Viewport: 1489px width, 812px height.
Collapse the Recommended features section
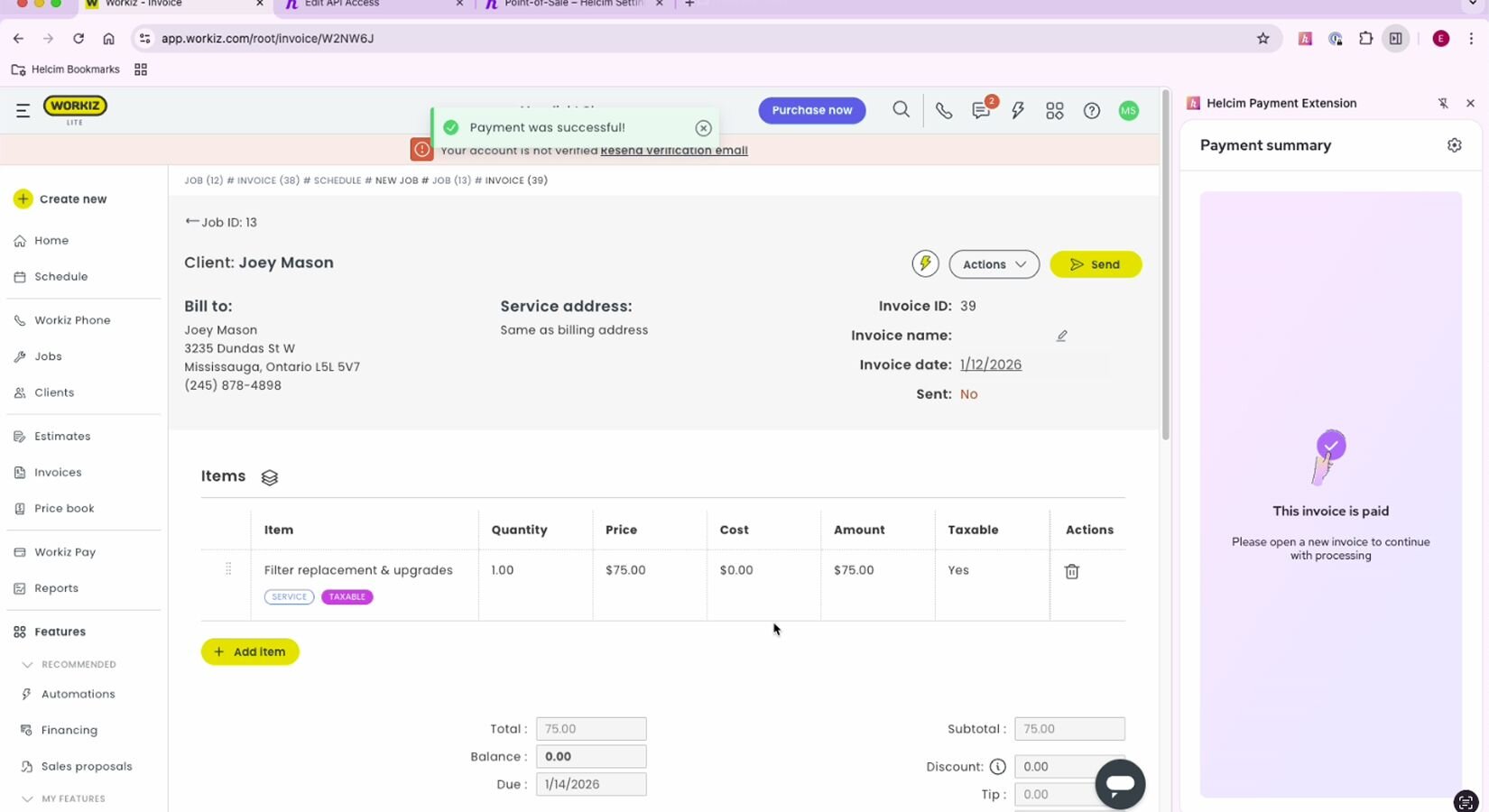pyautogui.click(x=27, y=665)
